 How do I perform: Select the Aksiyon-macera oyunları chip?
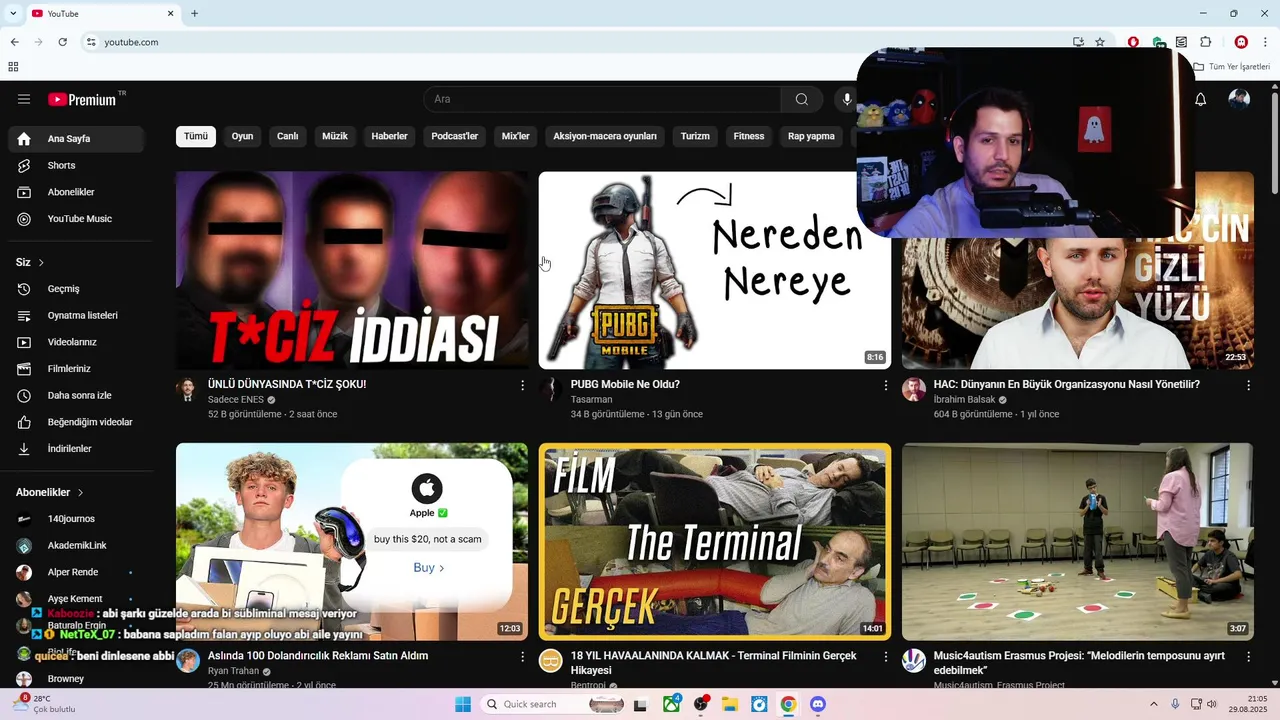click(x=605, y=136)
